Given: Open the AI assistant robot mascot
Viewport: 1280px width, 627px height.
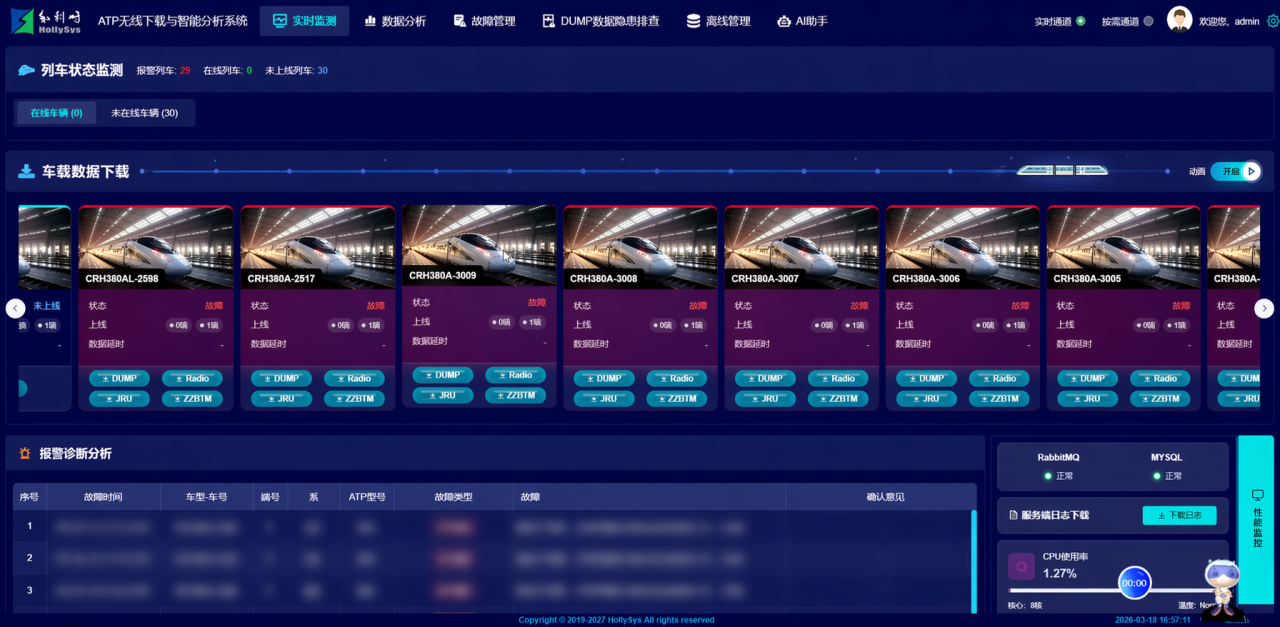Looking at the screenshot, I should click(x=1221, y=585).
